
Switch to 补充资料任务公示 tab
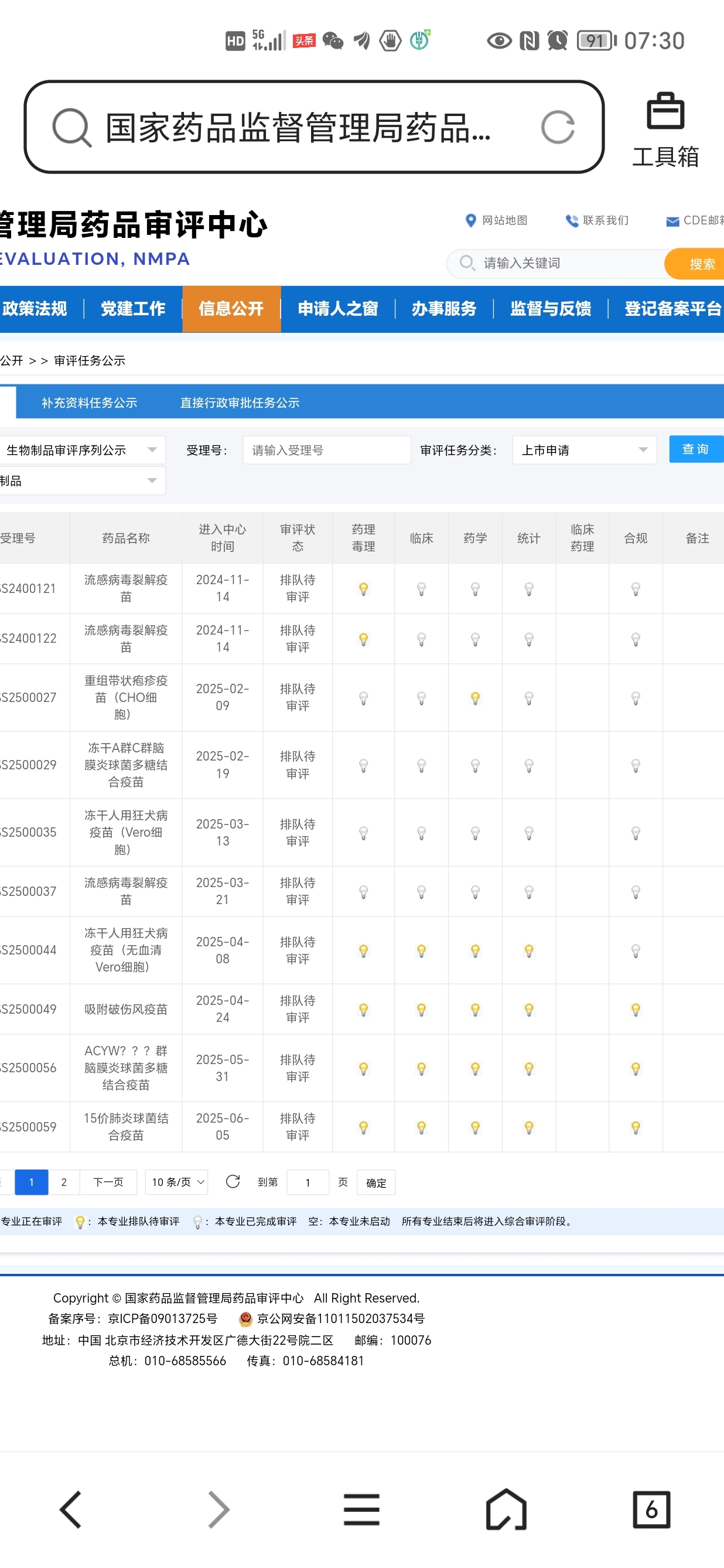pyautogui.click(x=90, y=403)
